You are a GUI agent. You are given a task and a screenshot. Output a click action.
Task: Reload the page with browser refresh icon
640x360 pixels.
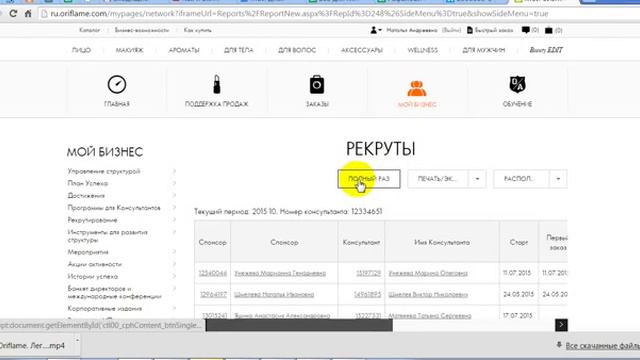(x=13, y=13)
